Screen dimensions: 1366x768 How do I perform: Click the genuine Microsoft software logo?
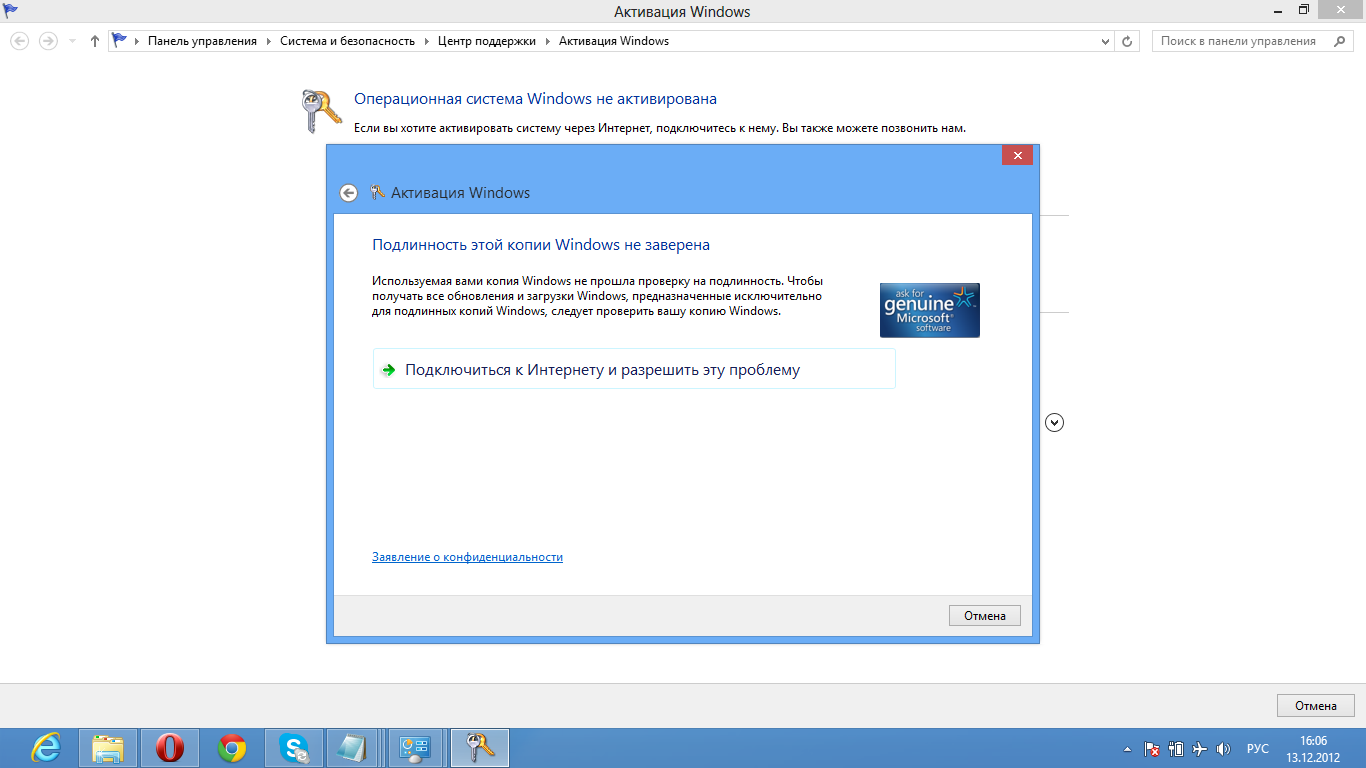point(930,310)
